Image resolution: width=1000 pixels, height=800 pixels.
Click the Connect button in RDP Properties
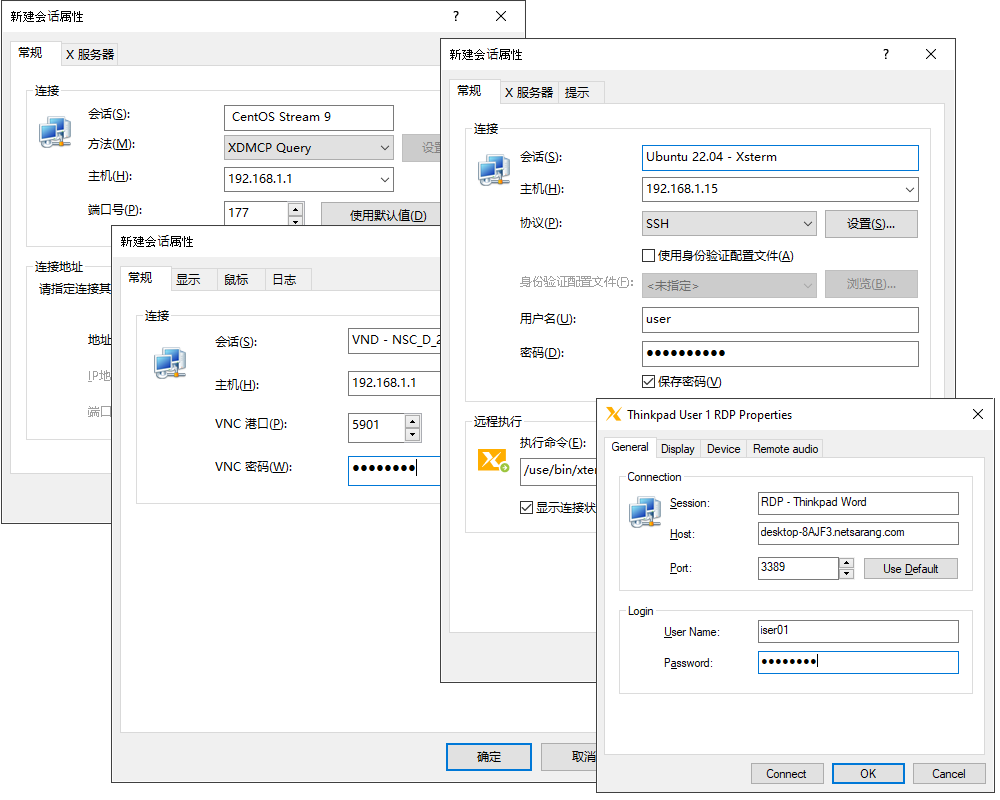[786, 774]
